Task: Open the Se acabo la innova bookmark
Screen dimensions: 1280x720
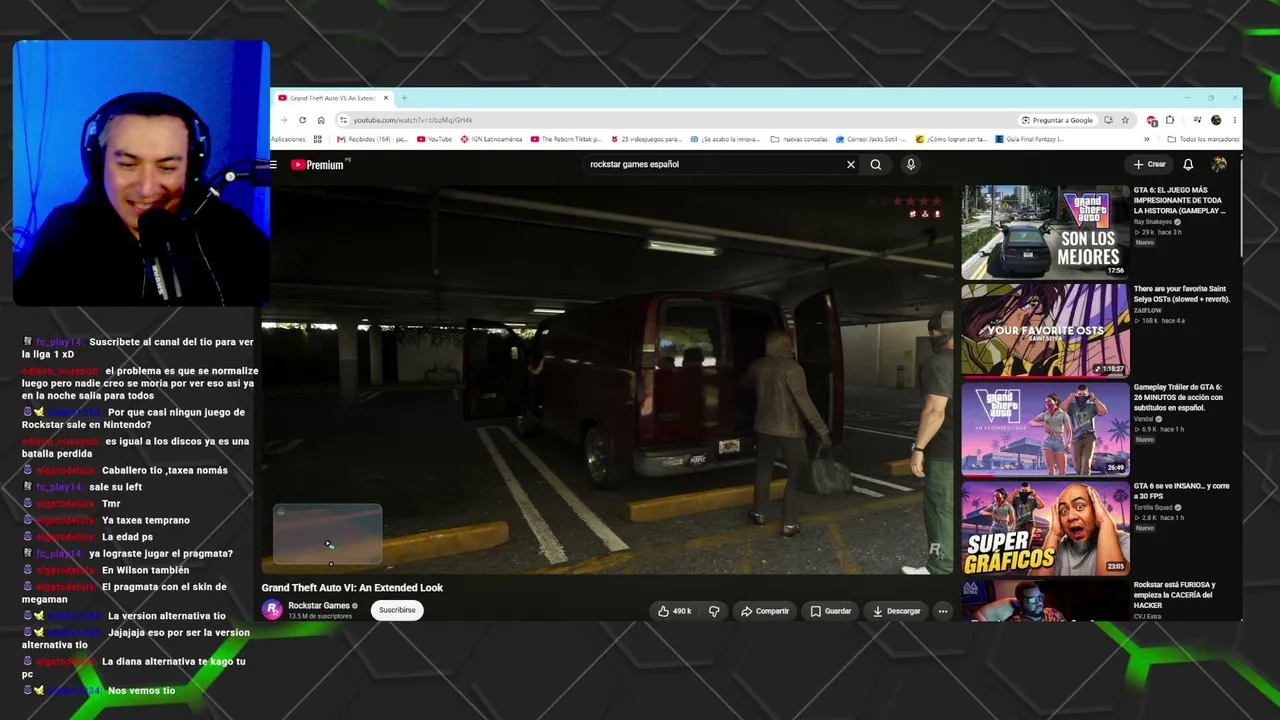Action: (726, 139)
